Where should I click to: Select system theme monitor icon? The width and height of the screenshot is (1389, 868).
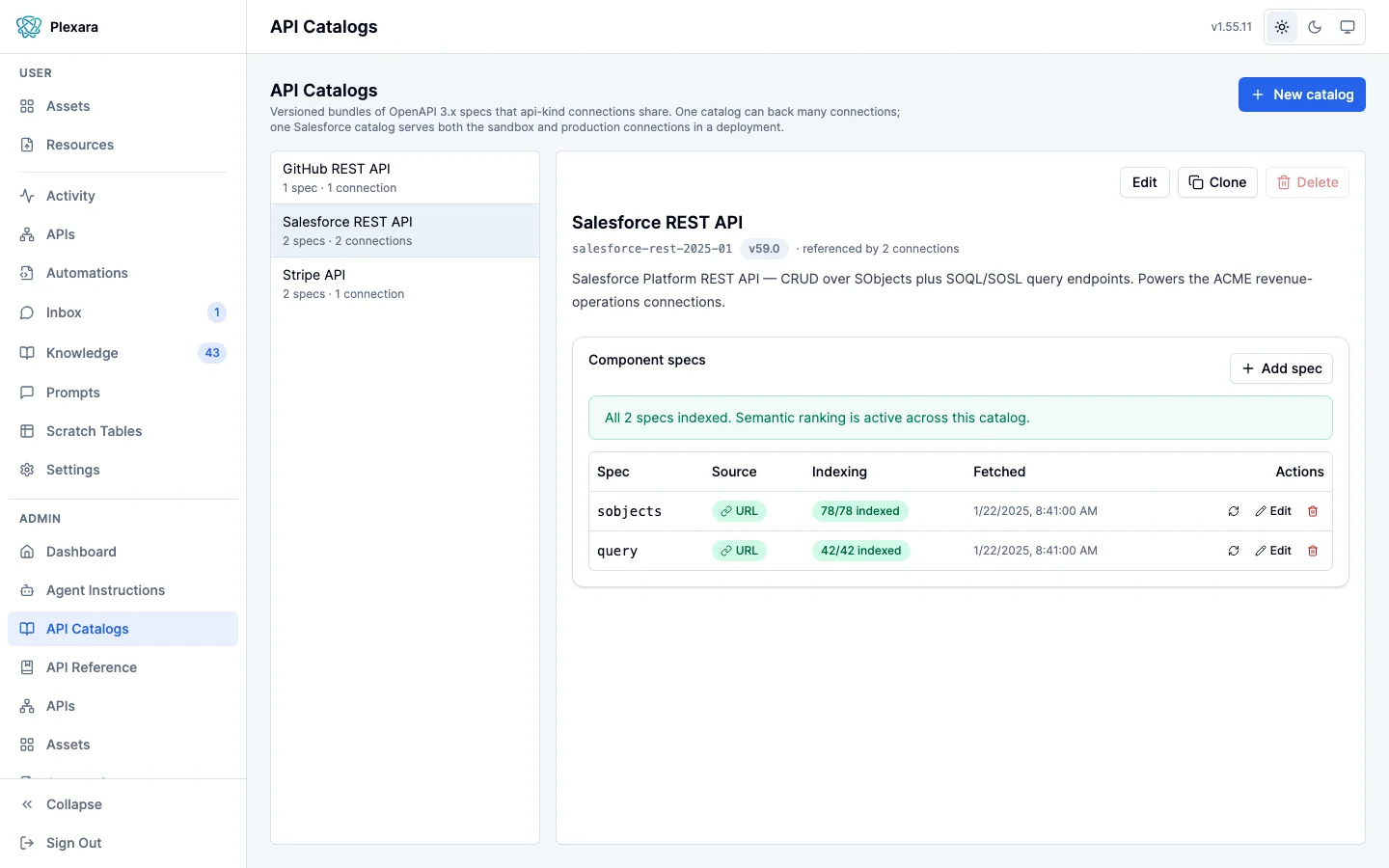1348,27
